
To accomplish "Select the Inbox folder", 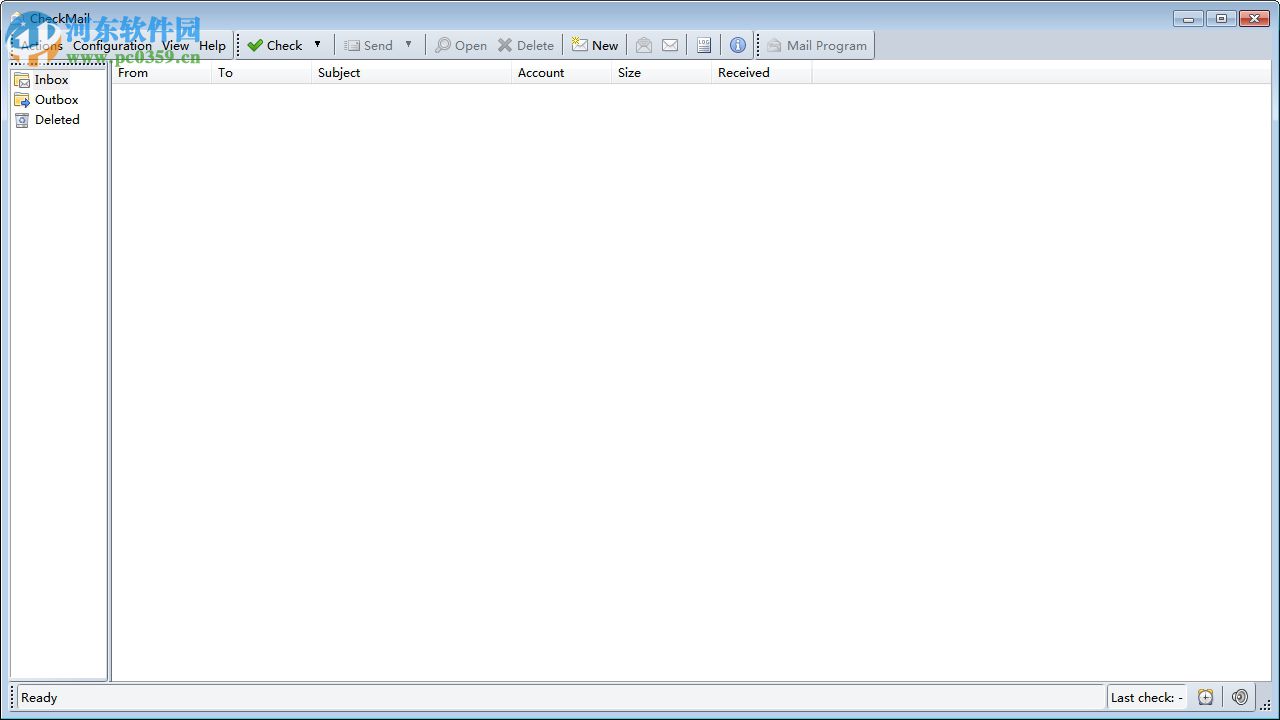I will (42, 80).
